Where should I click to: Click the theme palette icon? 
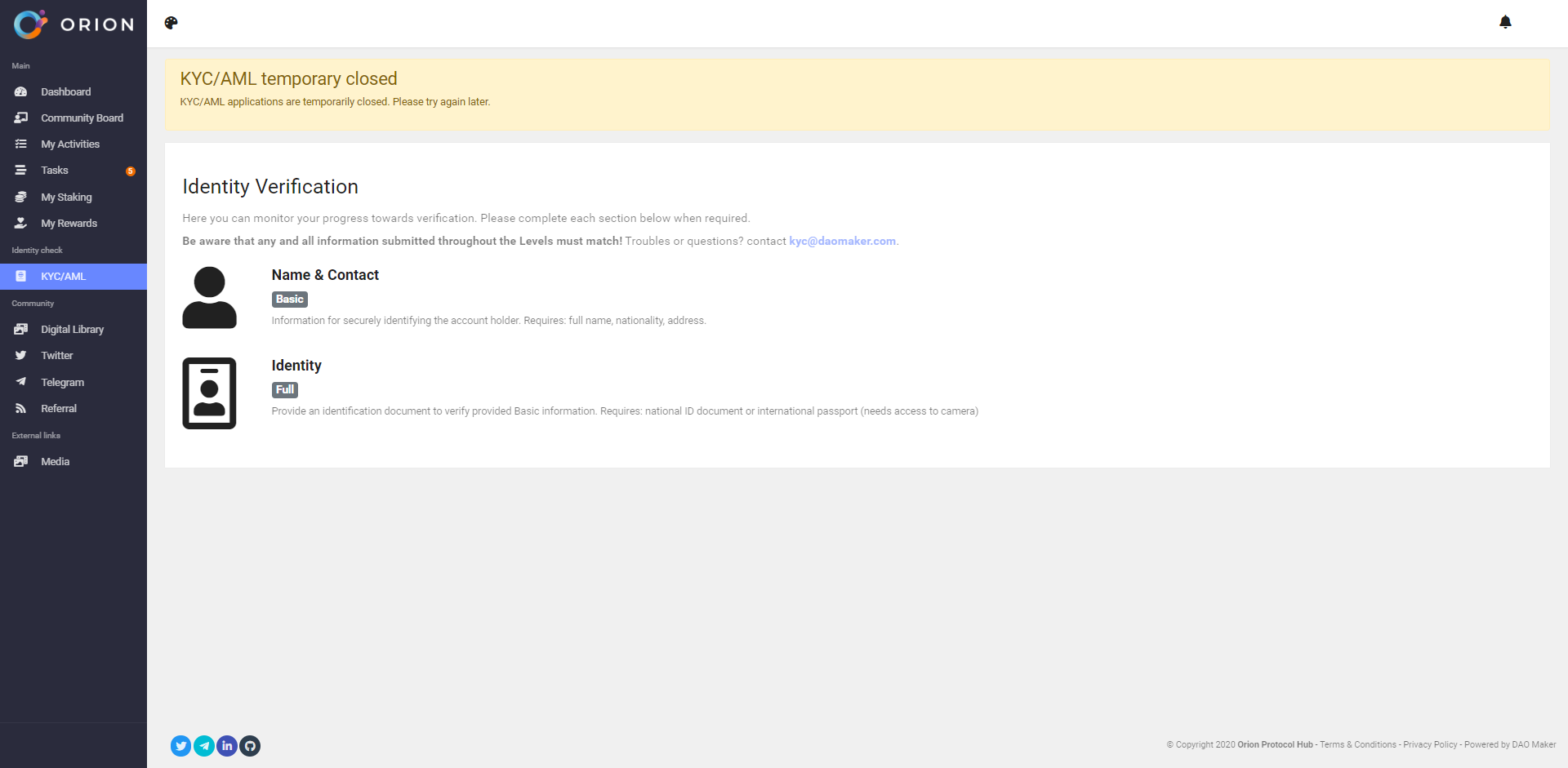pyautogui.click(x=171, y=23)
